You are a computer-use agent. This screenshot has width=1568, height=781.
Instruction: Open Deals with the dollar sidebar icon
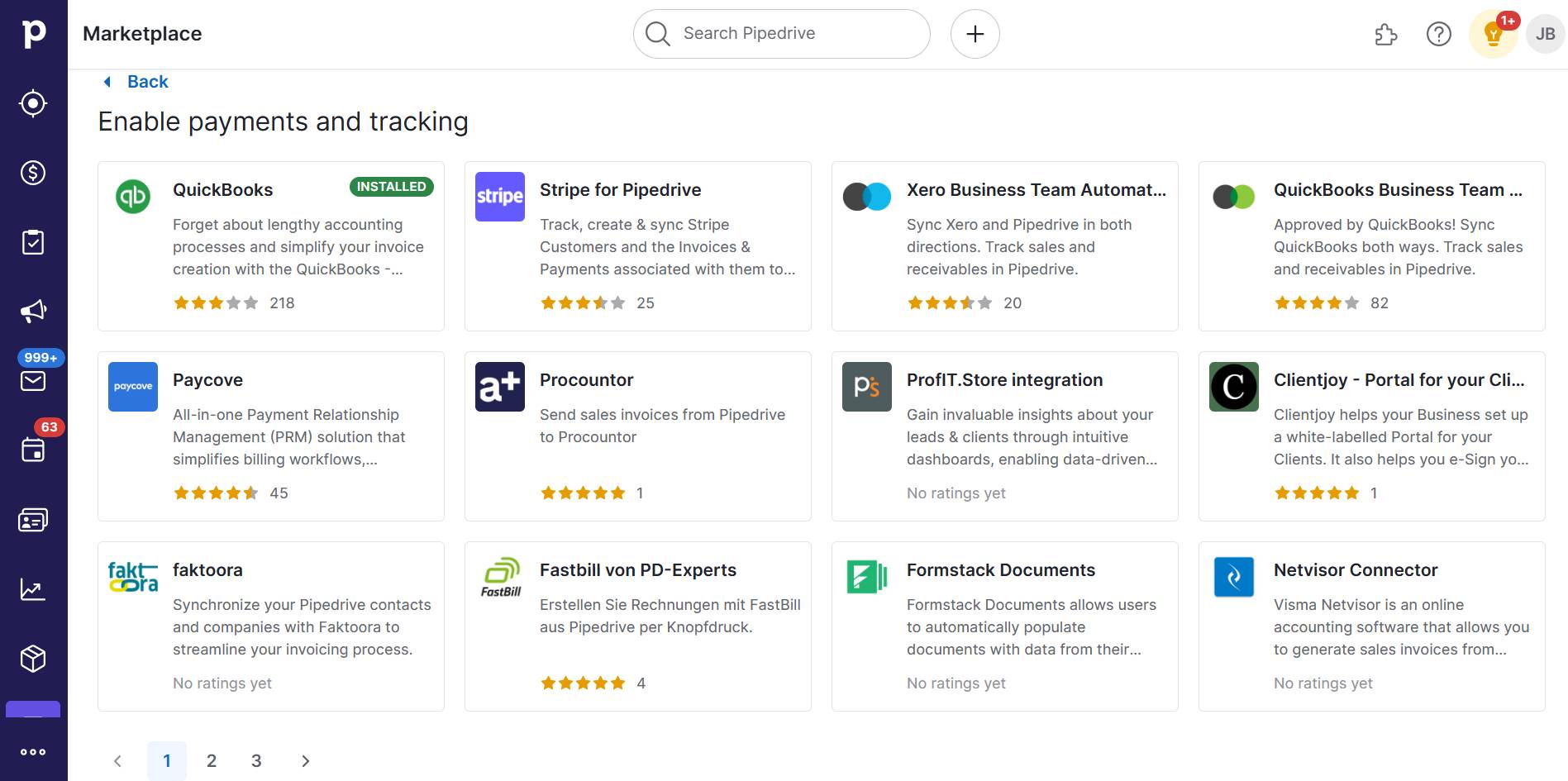33,172
